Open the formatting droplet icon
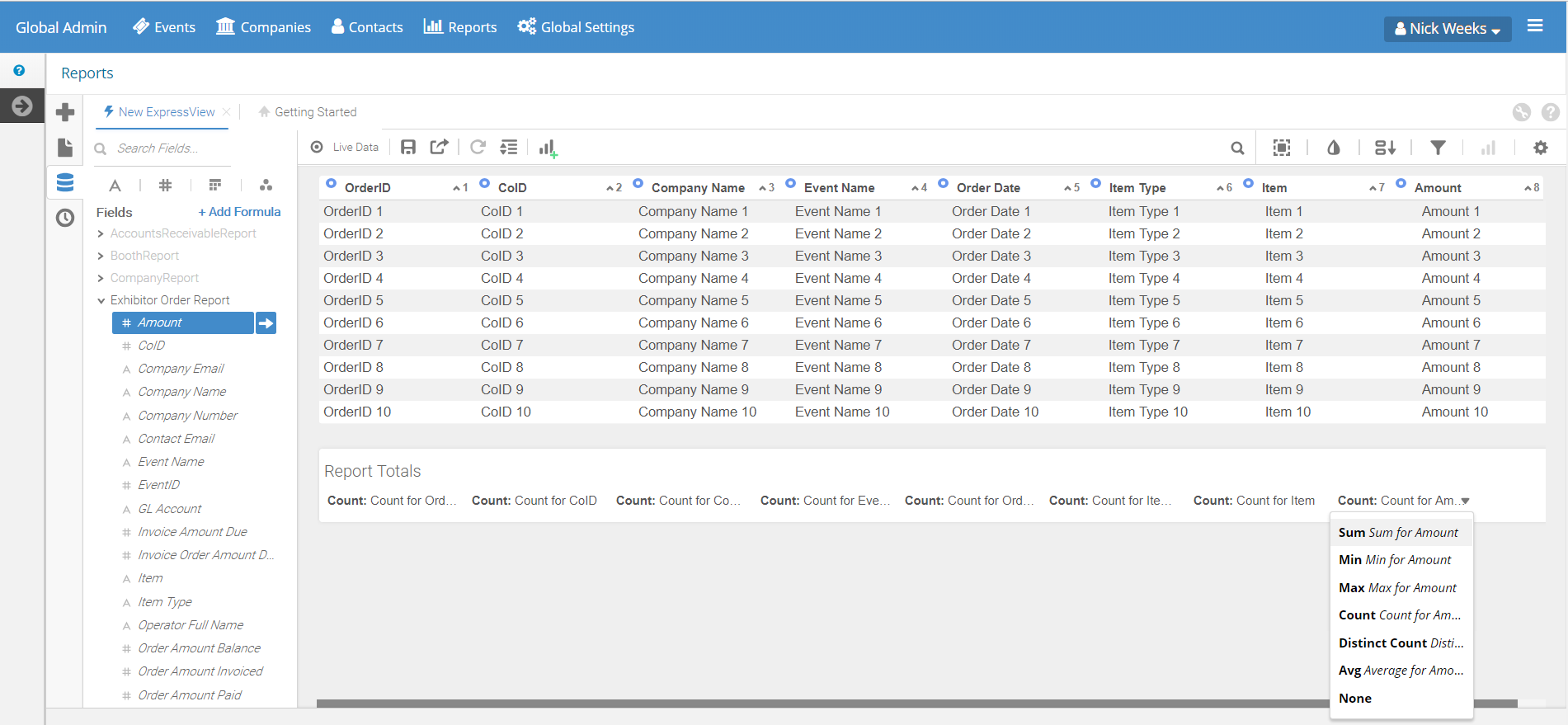The width and height of the screenshot is (1568, 725). point(1333,148)
